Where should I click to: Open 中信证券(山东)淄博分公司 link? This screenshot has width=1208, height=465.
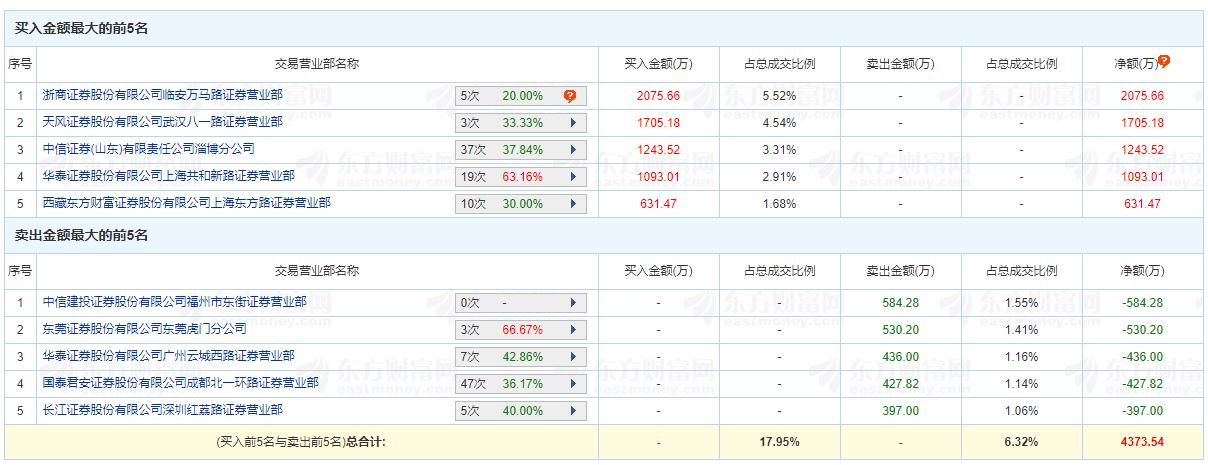149,149
